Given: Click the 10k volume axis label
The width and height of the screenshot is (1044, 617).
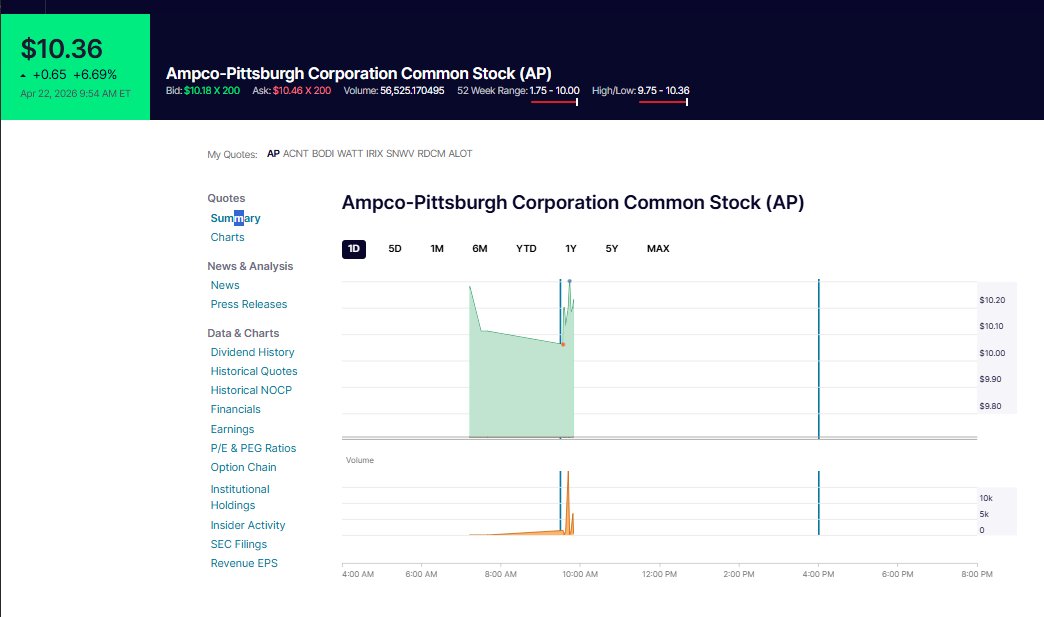Looking at the screenshot, I should click(x=985, y=498).
